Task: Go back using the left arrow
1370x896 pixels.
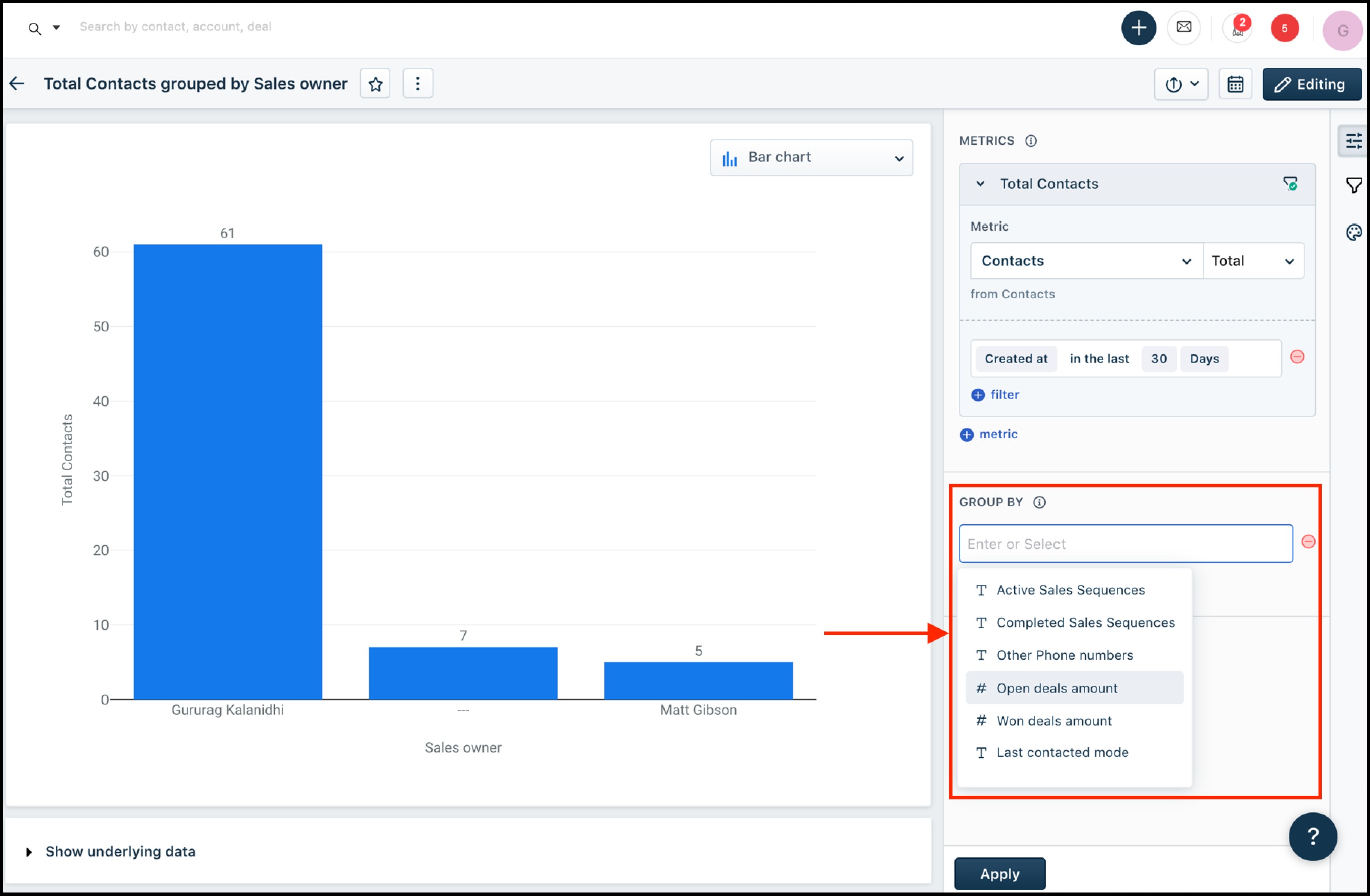Action: coord(17,83)
